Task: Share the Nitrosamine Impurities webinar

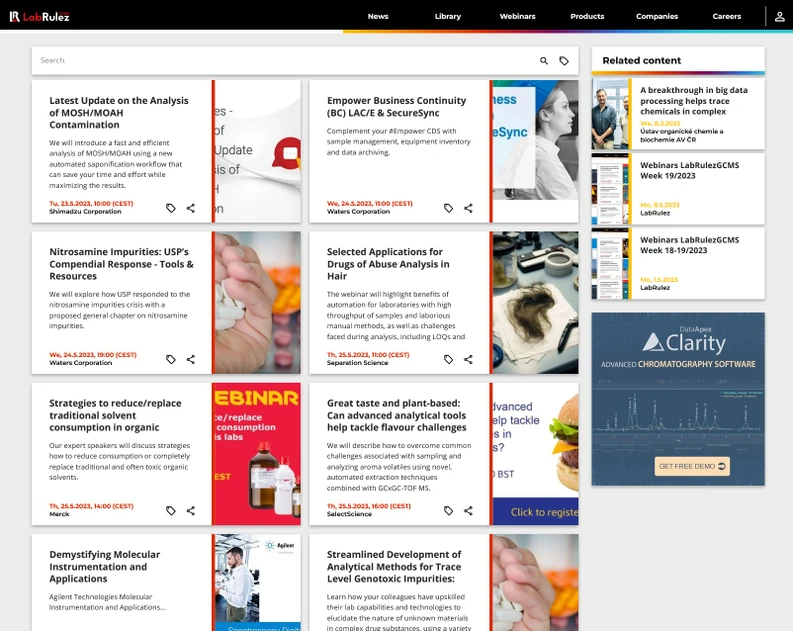Action: [191, 359]
